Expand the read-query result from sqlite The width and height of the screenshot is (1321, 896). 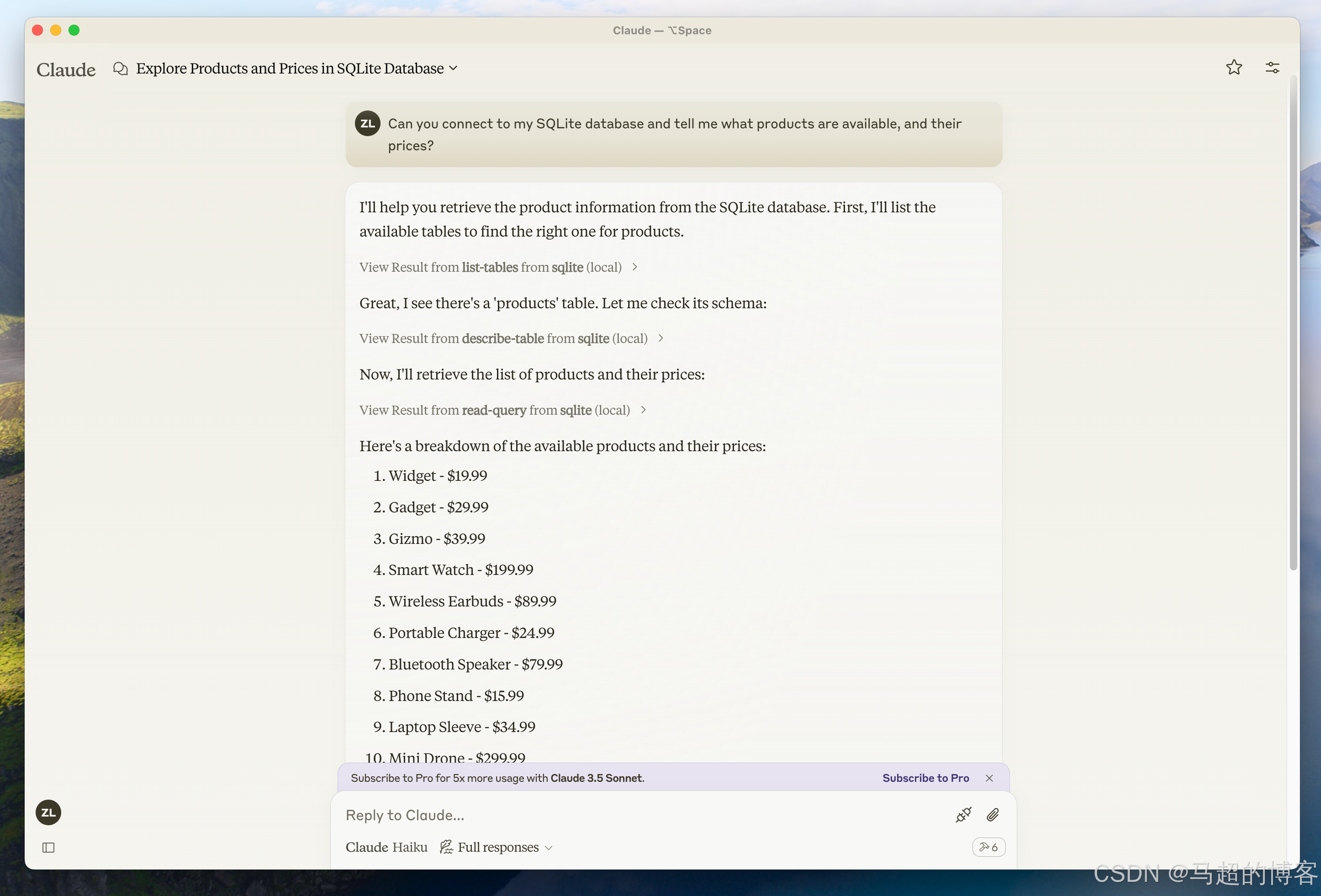[502, 410]
